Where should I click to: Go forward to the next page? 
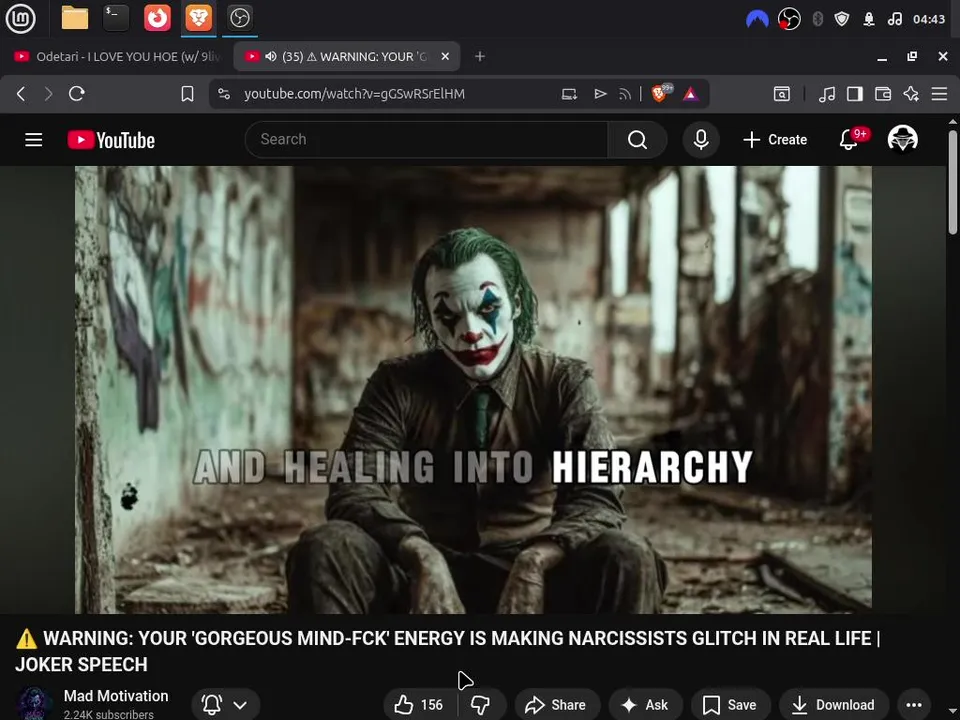[48, 94]
